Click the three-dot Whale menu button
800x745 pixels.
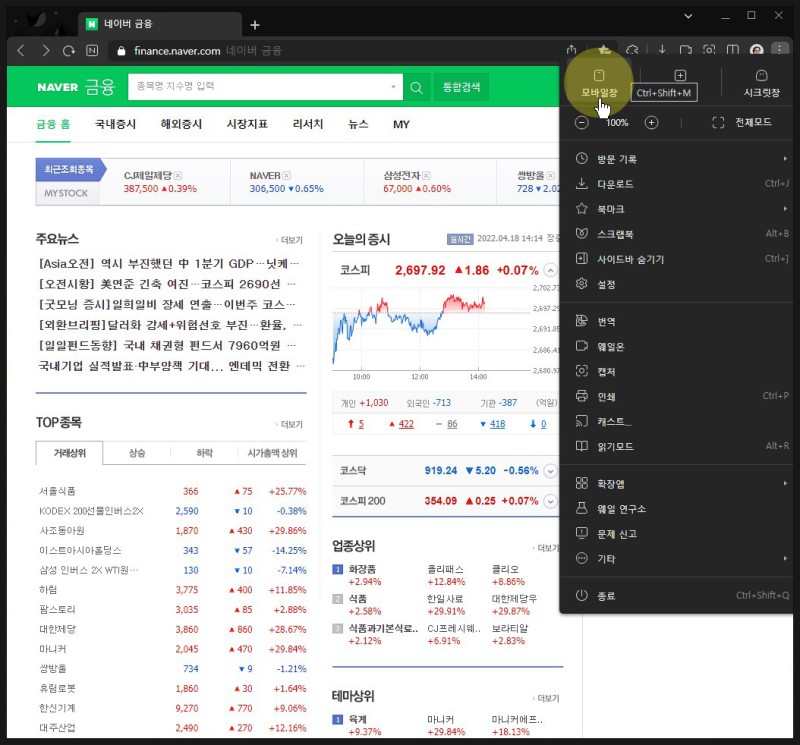[x=780, y=49]
